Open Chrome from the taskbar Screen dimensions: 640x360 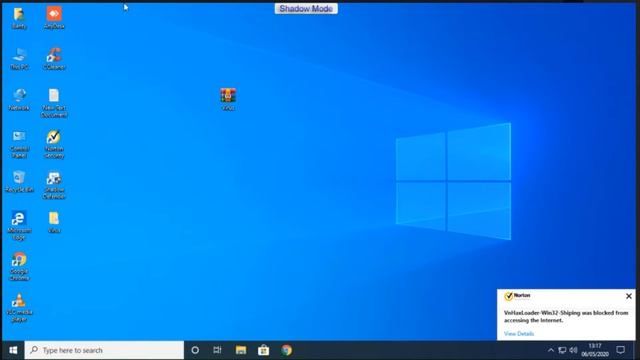tap(287, 350)
